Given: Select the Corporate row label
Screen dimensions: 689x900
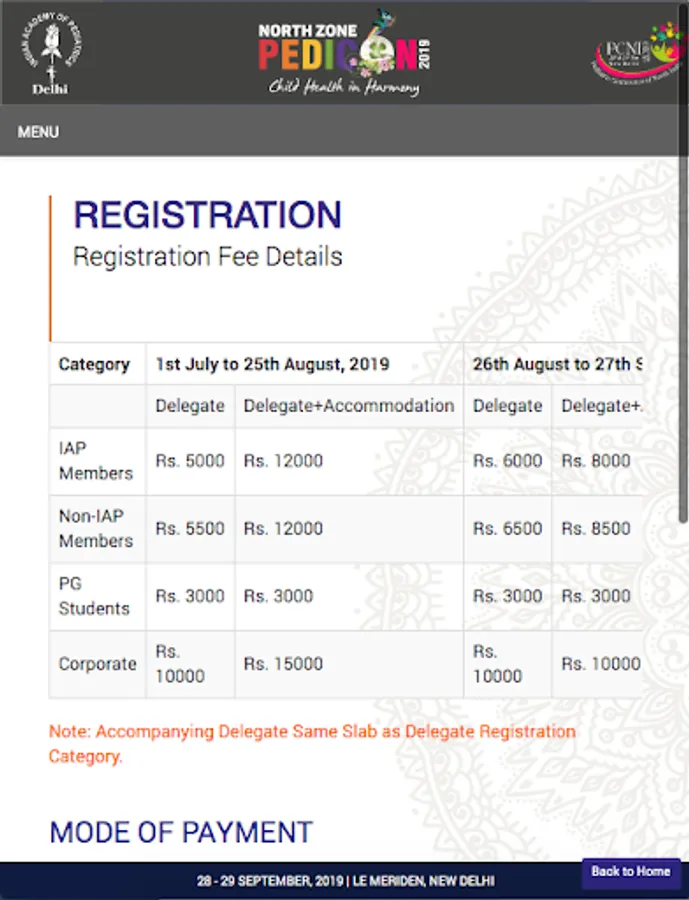Looking at the screenshot, I should pos(97,664).
